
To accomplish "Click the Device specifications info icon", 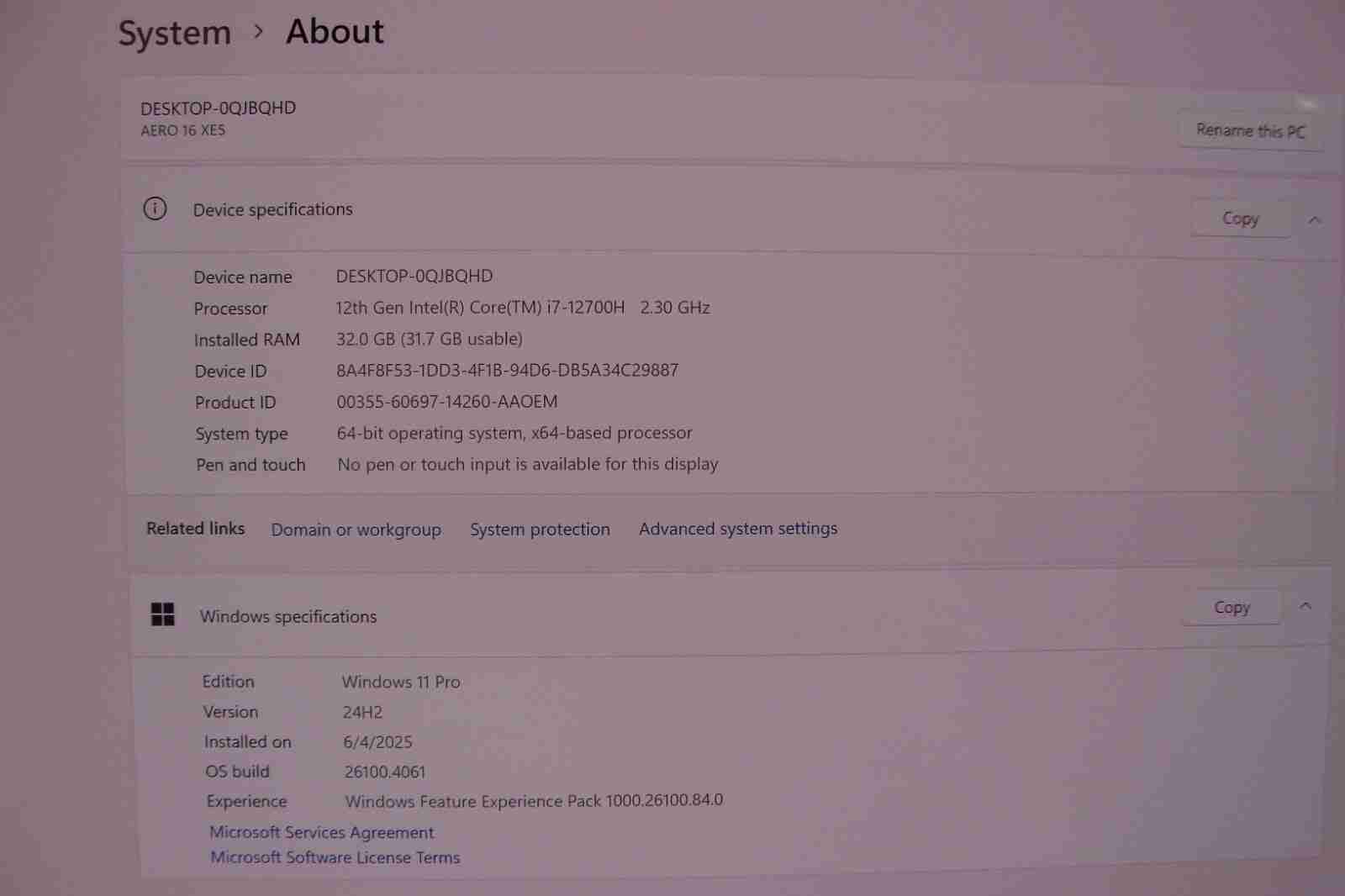I will pos(155,208).
